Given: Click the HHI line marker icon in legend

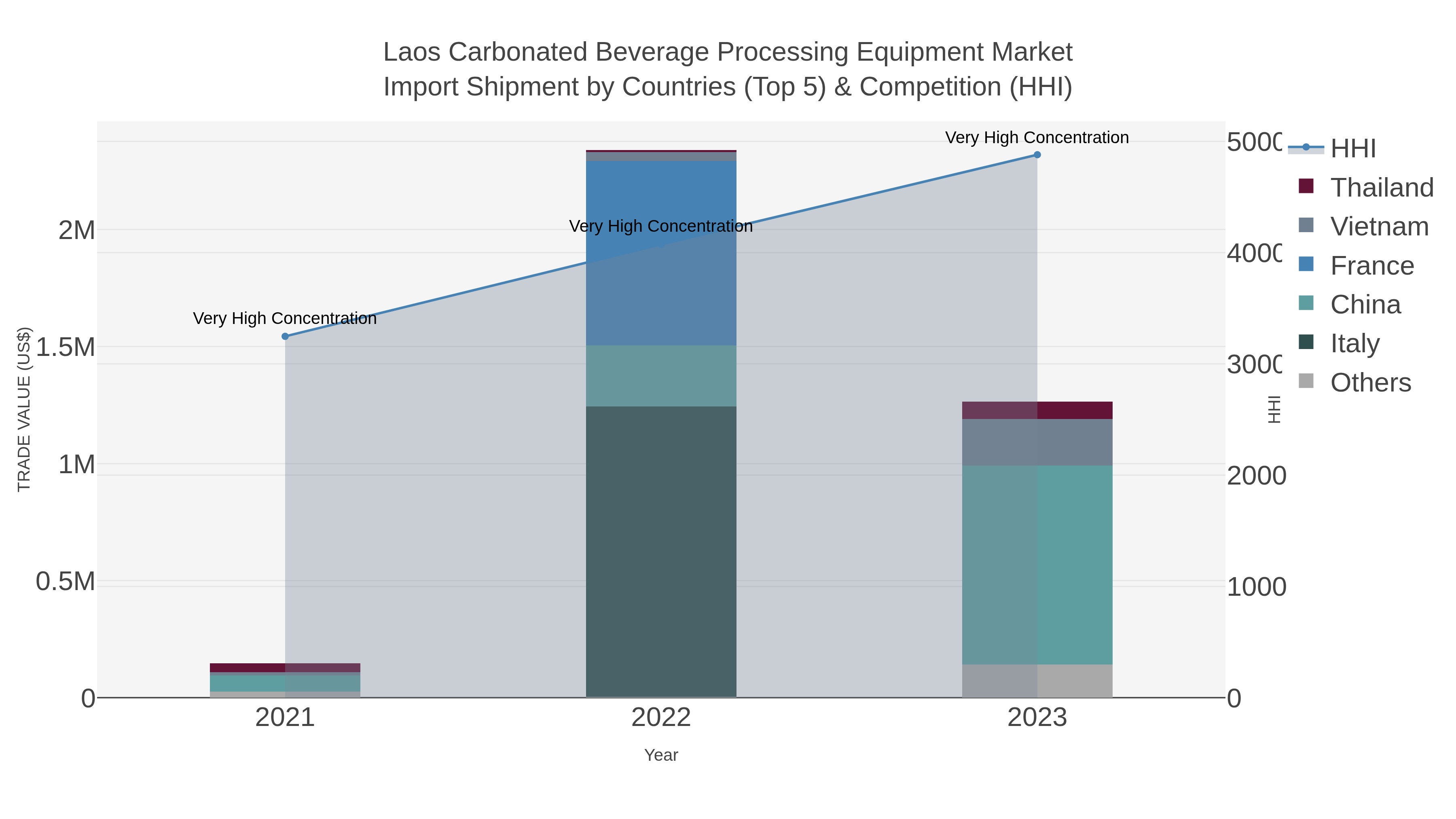Looking at the screenshot, I should click(x=1306, y=148).
